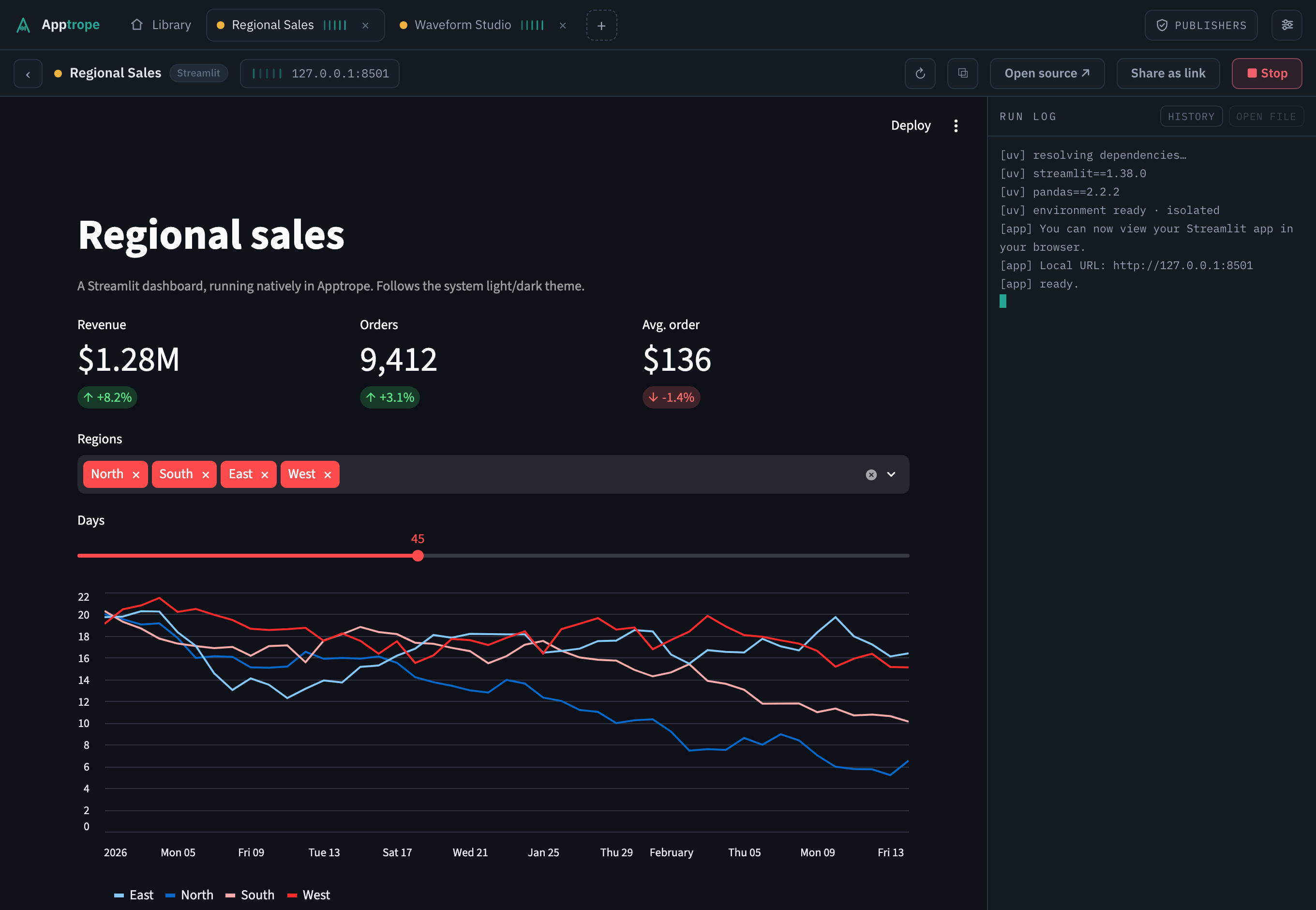Click the Streamlit badge

pos(198,73)
